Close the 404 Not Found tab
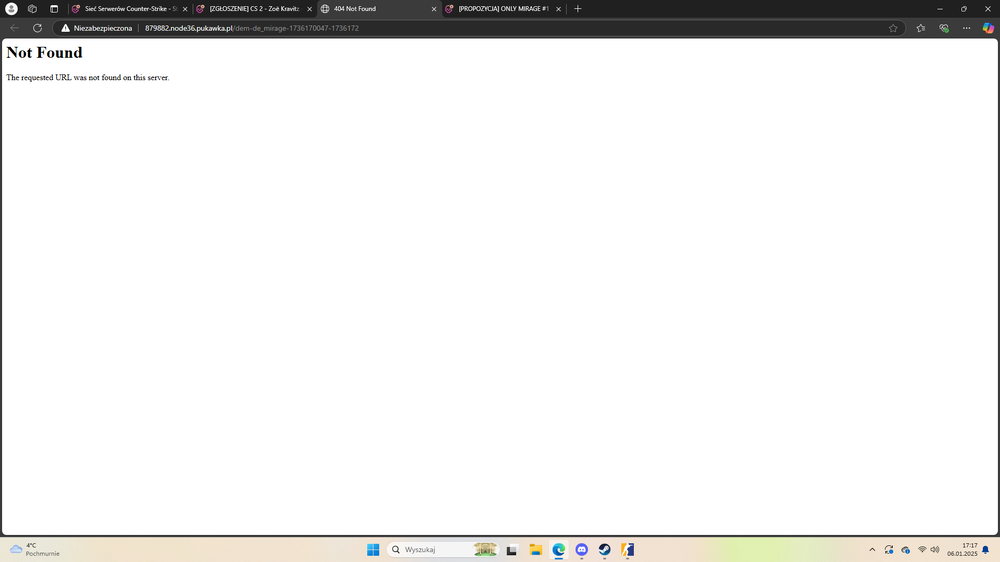The width and height of the screenshot is (1000, 562). point(434,9)
